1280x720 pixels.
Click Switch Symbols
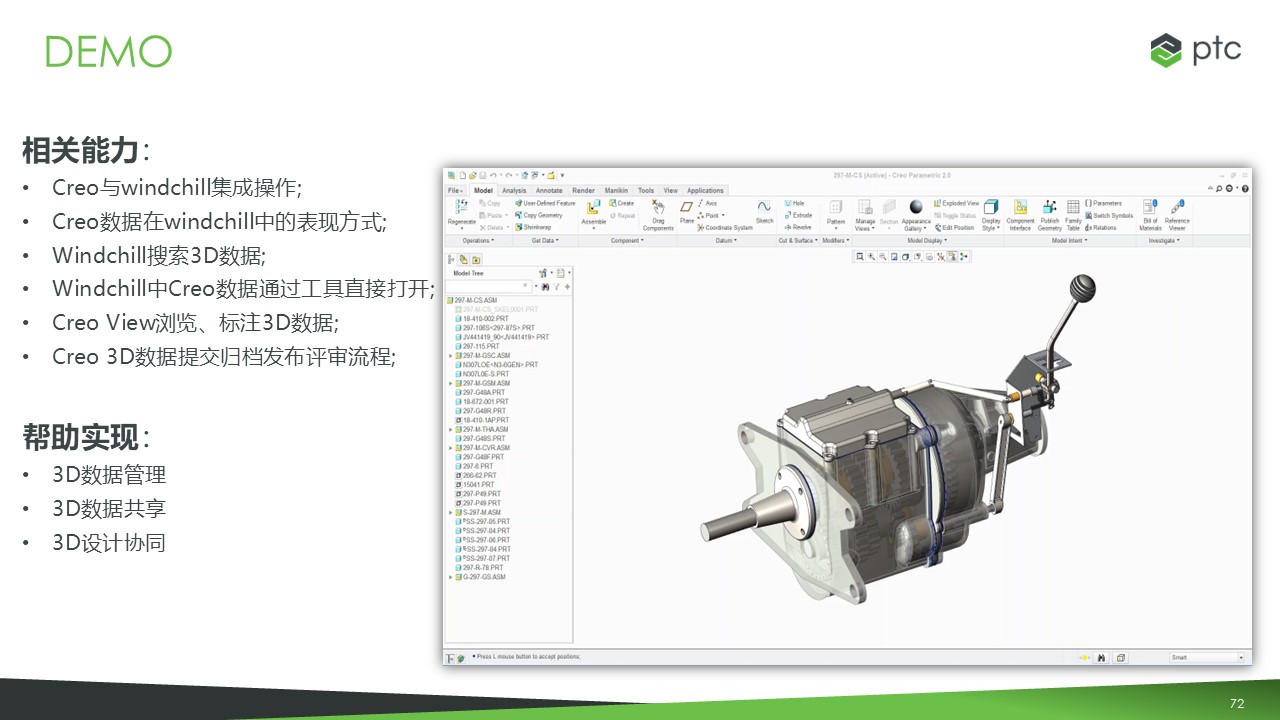pos(1109,215)
